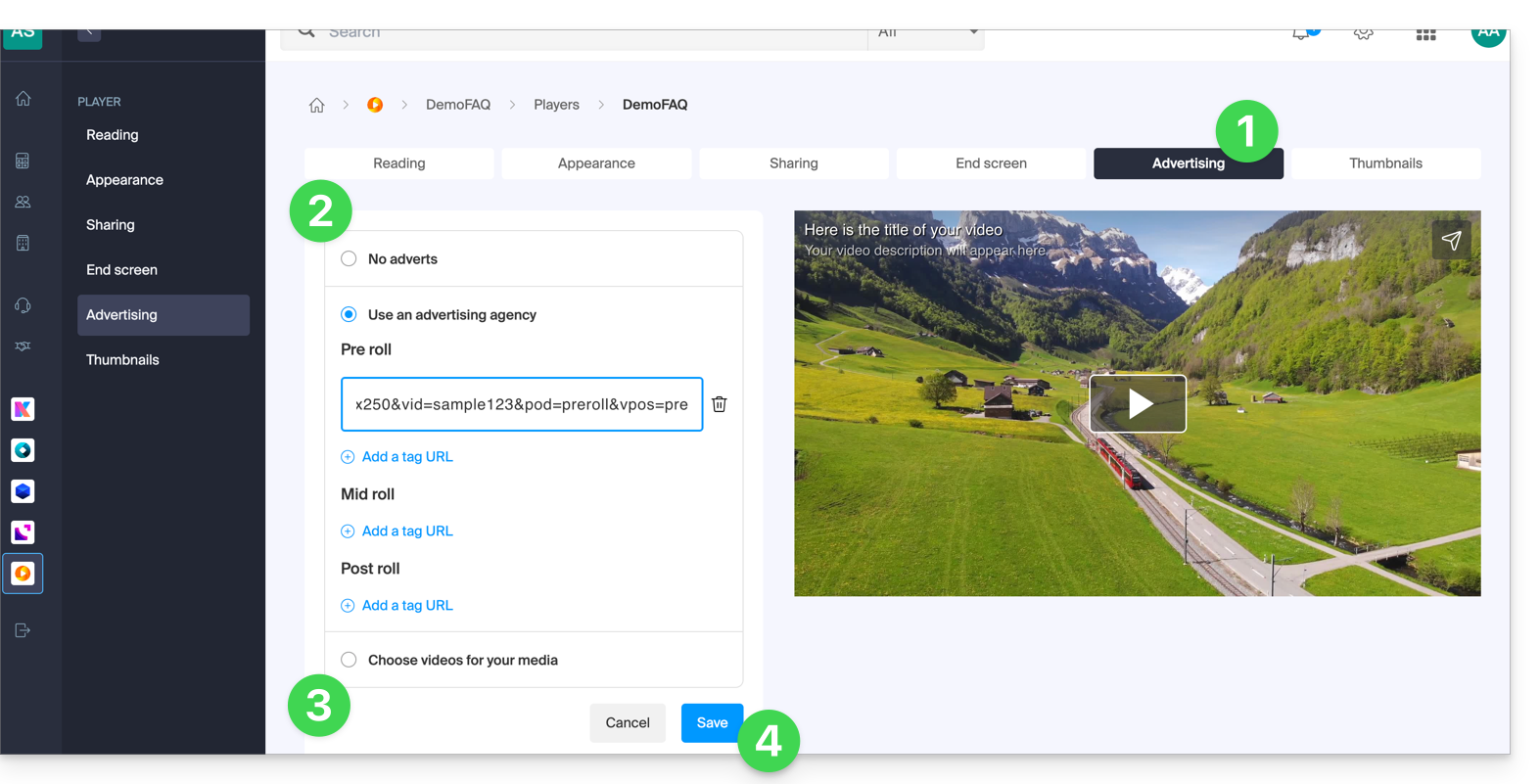Click the Save button
This screenshot has height=784, width=1540.
pos(712,722)
